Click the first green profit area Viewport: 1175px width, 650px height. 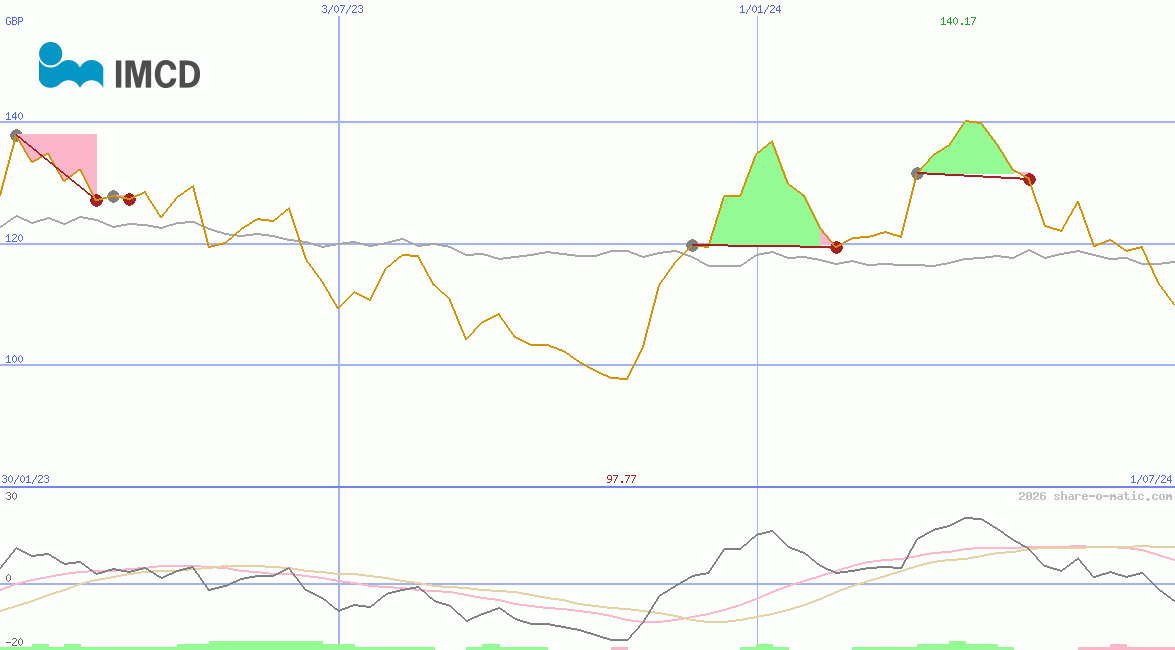[x=768, y=205]
